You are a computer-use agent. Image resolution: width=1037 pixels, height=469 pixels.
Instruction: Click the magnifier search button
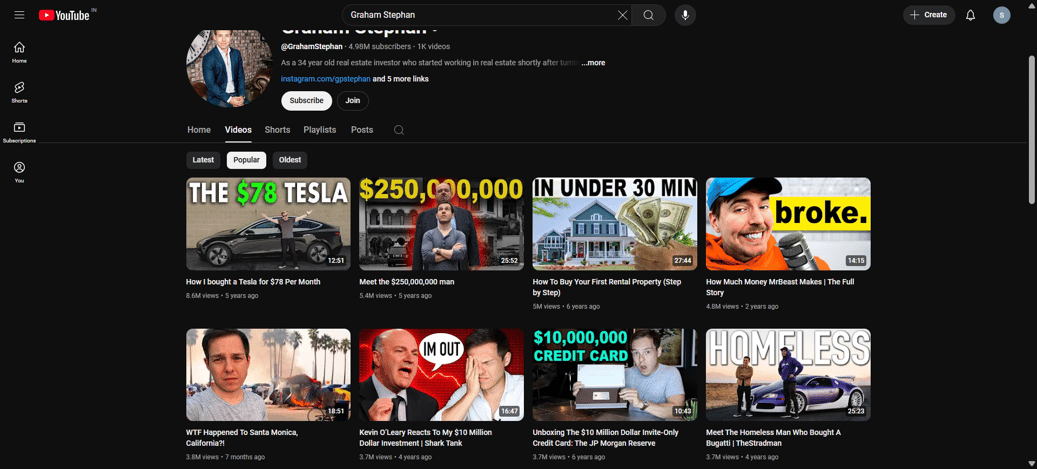pyautogui.click(x=649, y=15)
